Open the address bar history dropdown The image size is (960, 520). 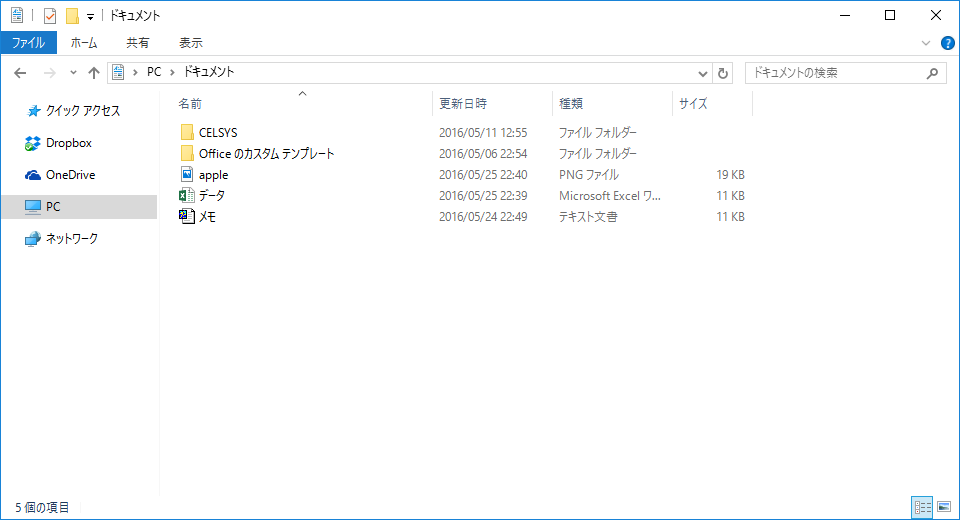702,73
